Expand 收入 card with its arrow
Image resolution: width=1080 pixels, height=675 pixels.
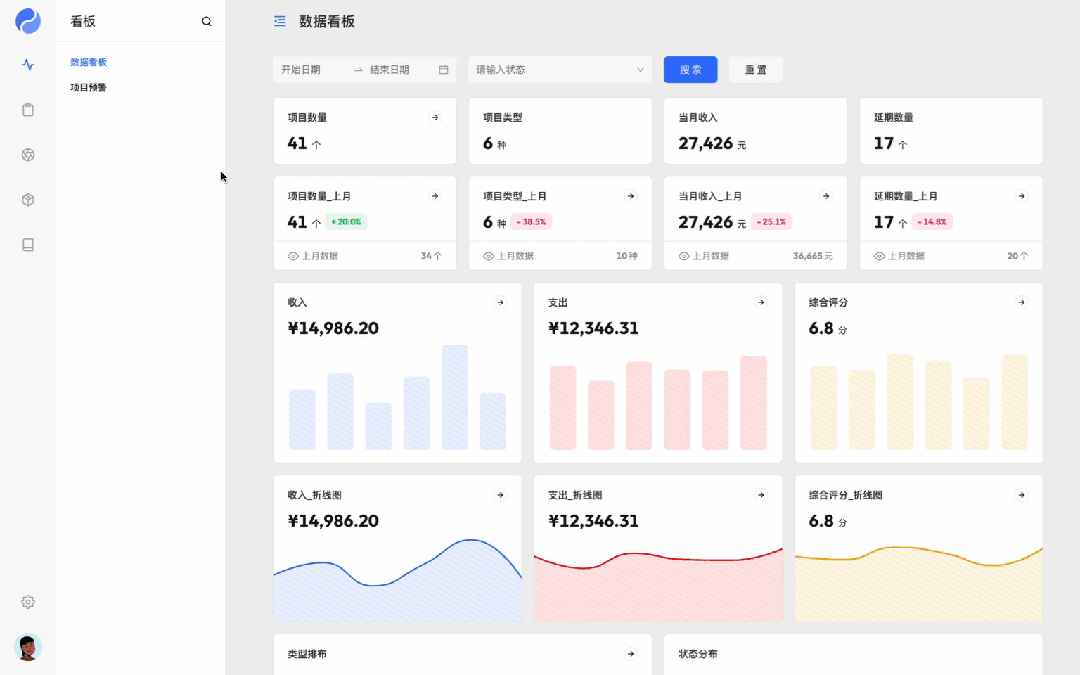(501, 302)
